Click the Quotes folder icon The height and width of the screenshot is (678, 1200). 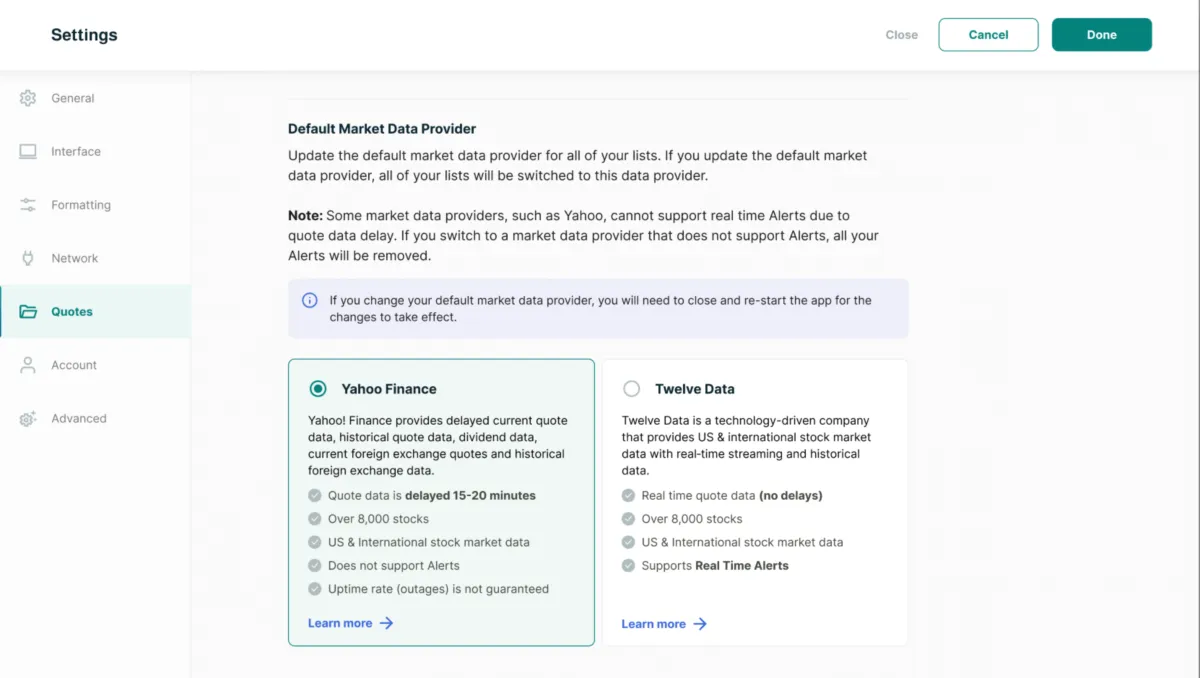pyautogui.click(x=28, y=312)
